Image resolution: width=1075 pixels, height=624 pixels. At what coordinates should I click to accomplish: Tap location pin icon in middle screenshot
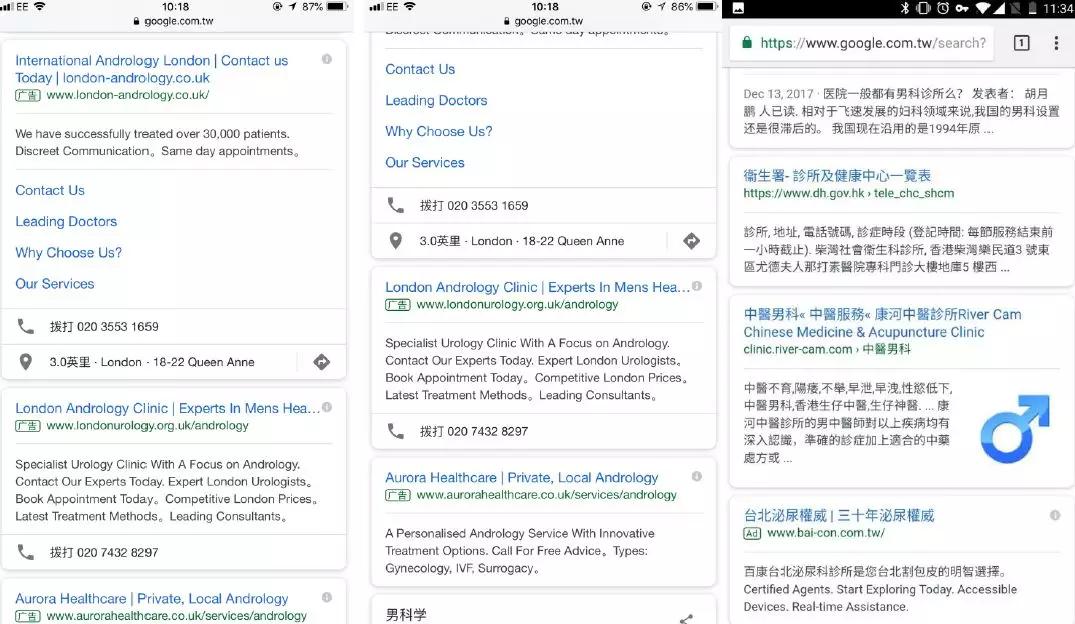coord(396,241)
